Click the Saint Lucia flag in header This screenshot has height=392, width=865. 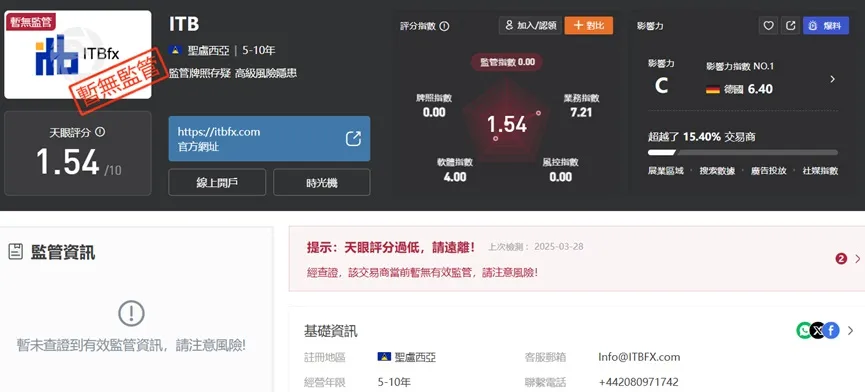pyautogui.click(x=175, y=51)
